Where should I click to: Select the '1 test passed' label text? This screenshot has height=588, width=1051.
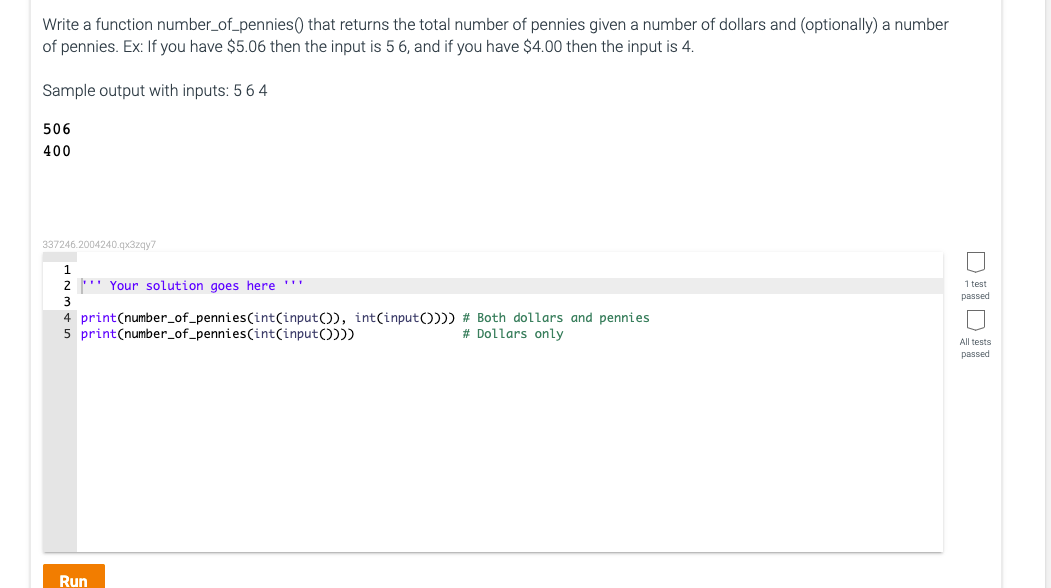pos(975,290)
